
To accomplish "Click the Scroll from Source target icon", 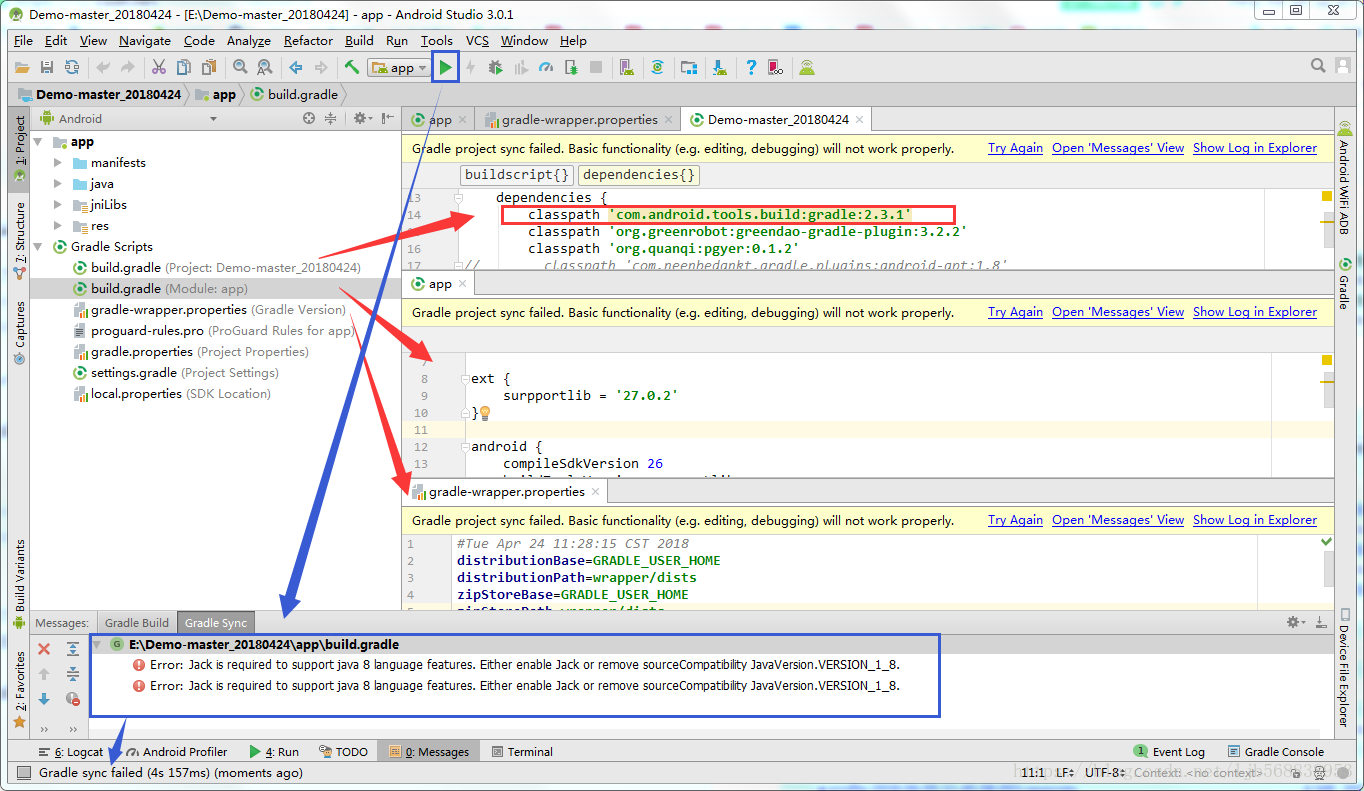I will [309, 118].
